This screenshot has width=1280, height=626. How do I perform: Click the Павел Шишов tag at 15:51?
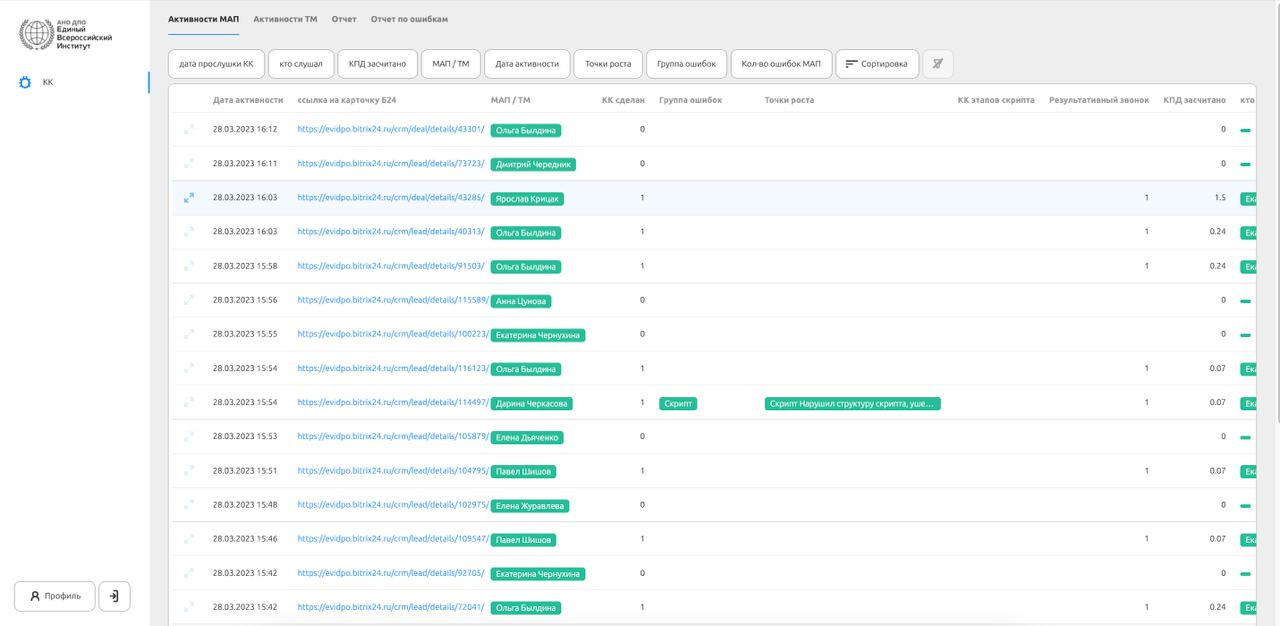523,472
